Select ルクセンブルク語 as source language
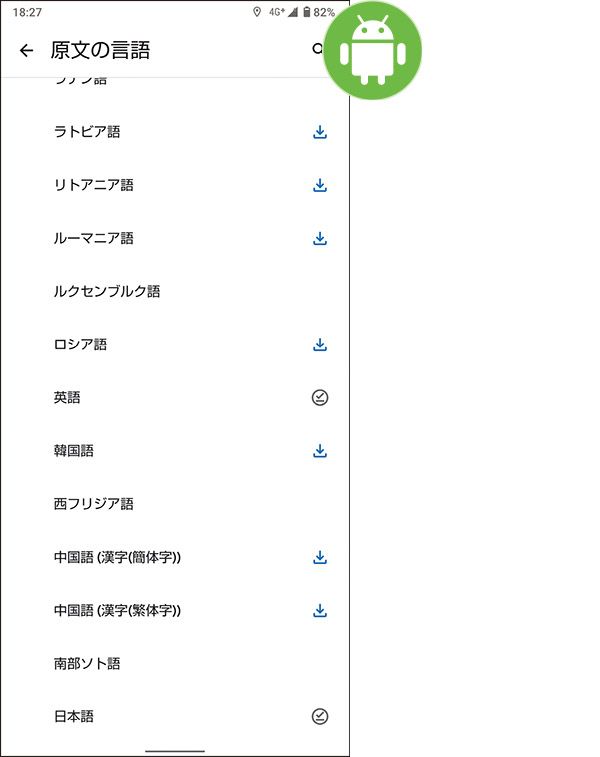 click(x=175, y=291)
